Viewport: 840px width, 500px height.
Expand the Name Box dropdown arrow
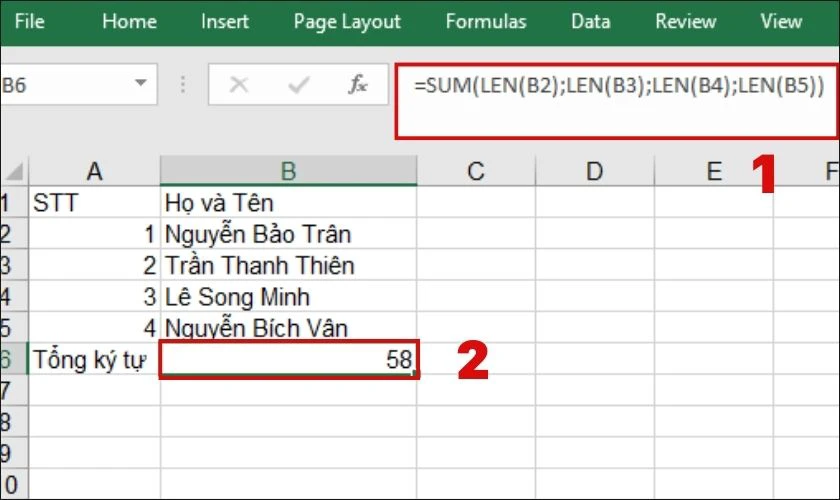(x=140, y=83)
